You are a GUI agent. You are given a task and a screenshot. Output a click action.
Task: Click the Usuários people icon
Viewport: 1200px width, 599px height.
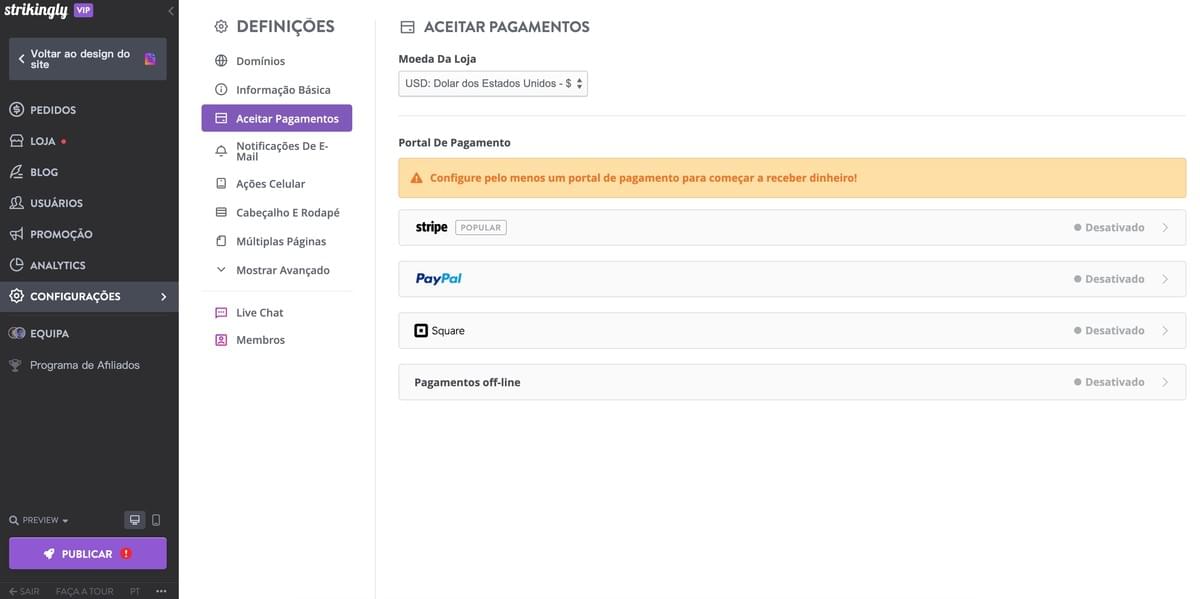(17, 203)
